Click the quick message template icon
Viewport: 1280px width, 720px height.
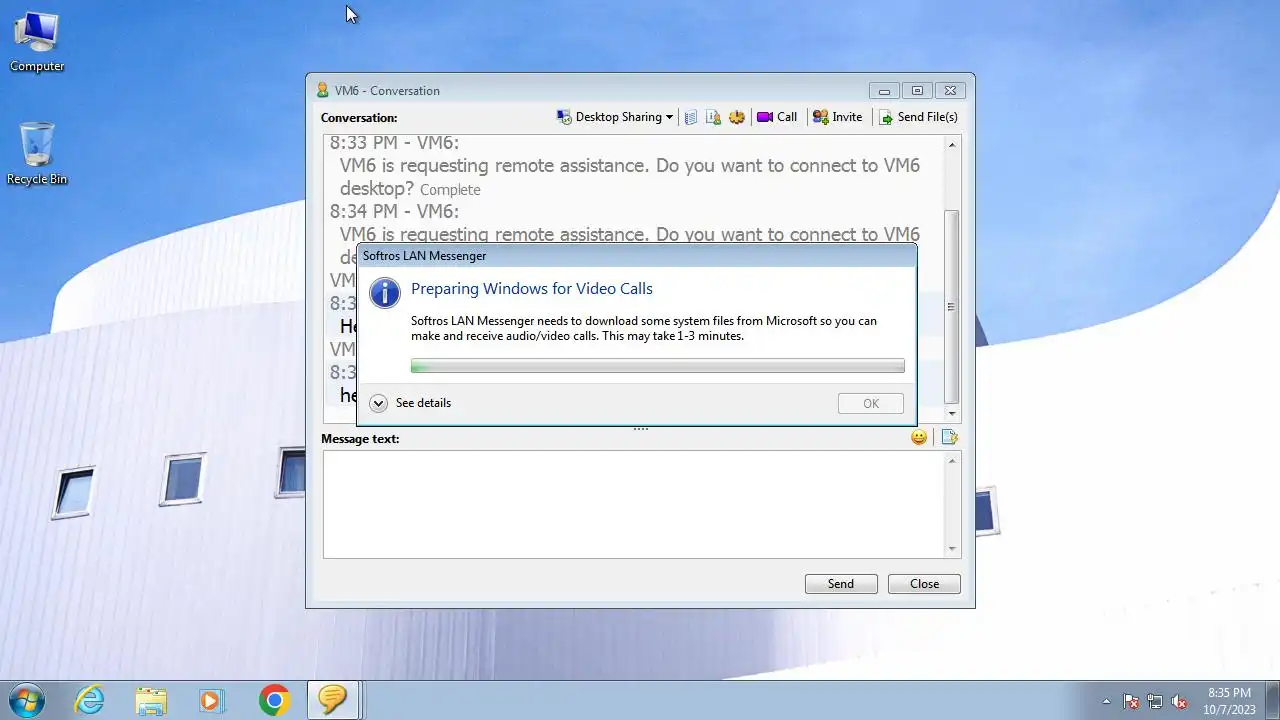(949, 437)
